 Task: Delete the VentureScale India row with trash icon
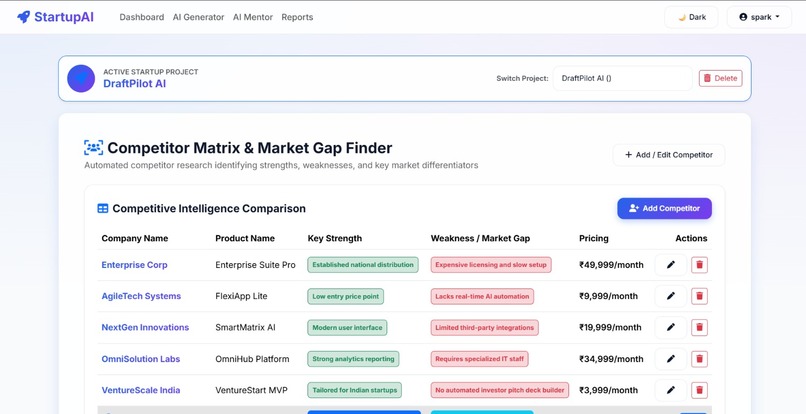tap(699, 390)
